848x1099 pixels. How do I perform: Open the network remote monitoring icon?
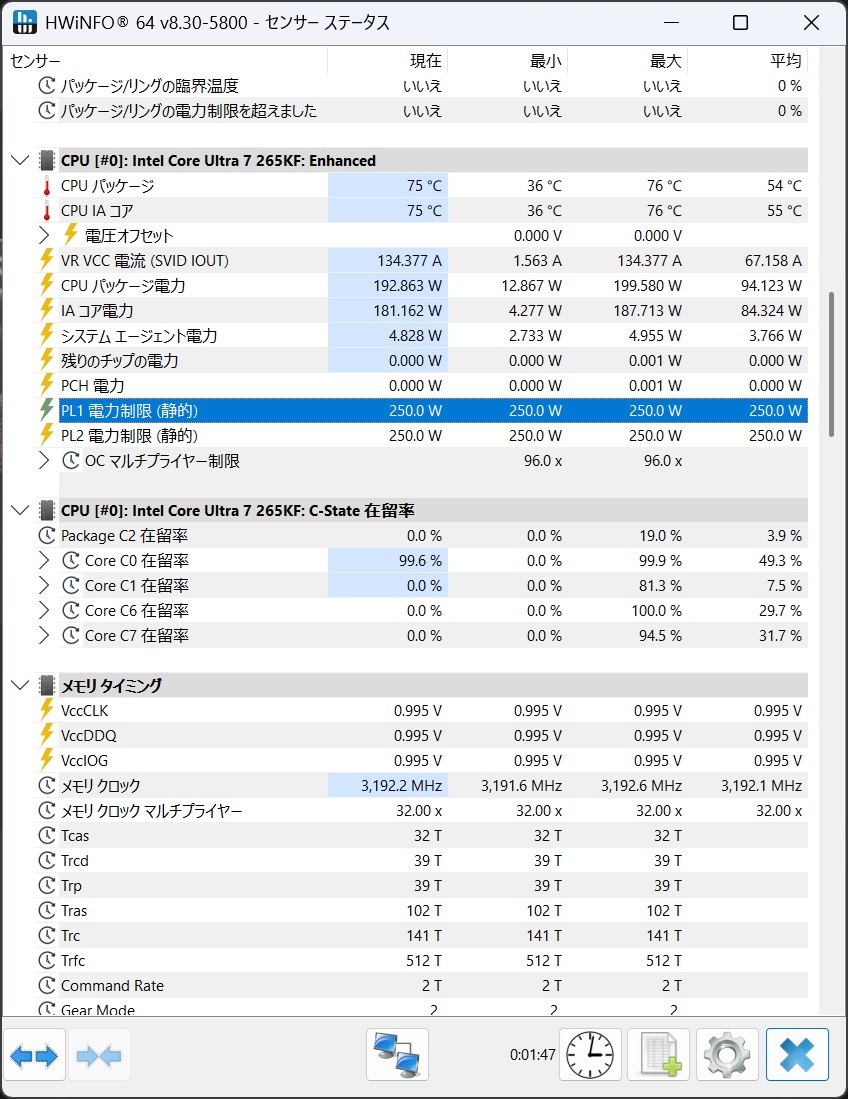[x=397, y=1055]
